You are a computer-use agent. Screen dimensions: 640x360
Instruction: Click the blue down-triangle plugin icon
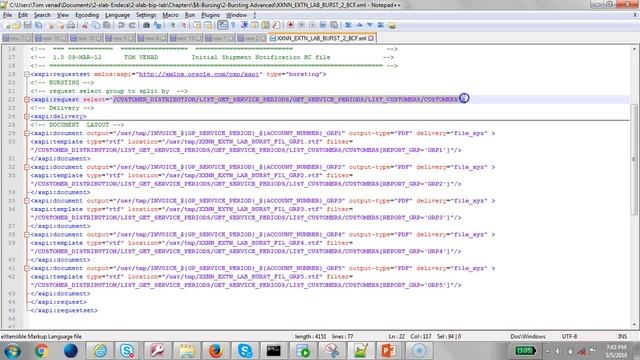(370, 25)
